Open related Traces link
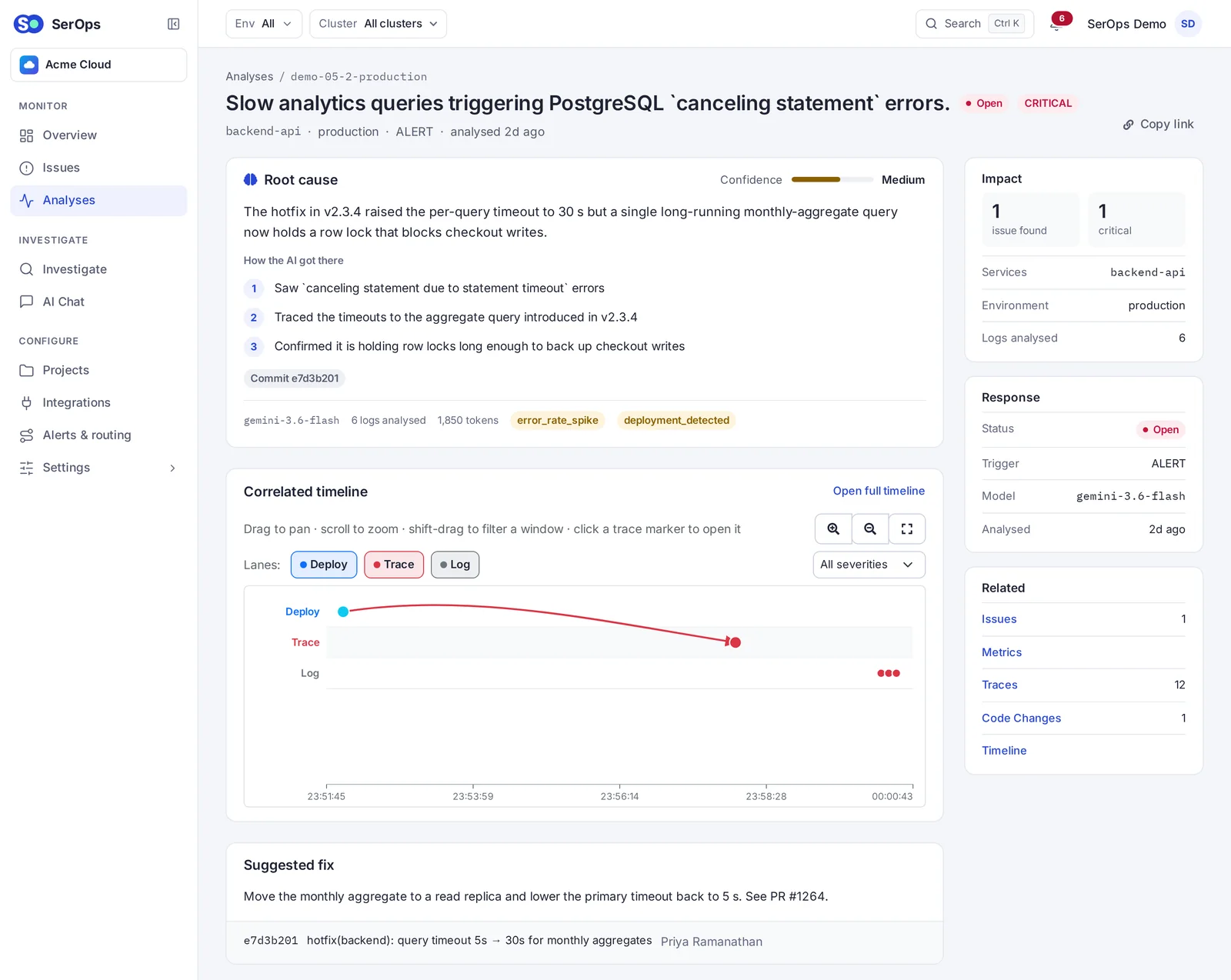 999,685
